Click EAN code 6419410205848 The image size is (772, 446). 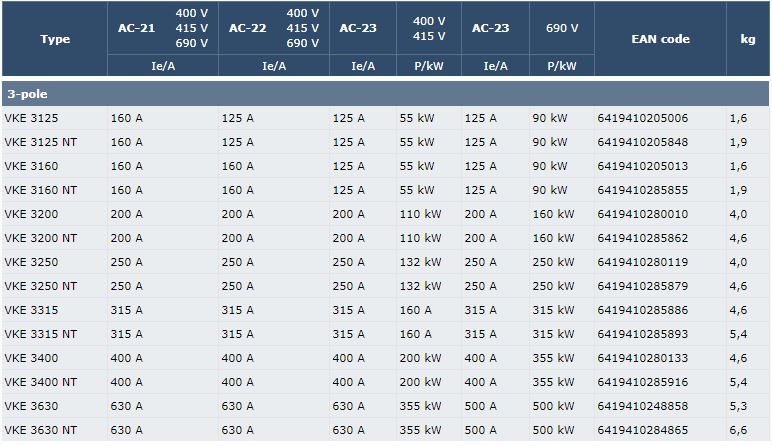pyautogui.click(x=643, y=142)
